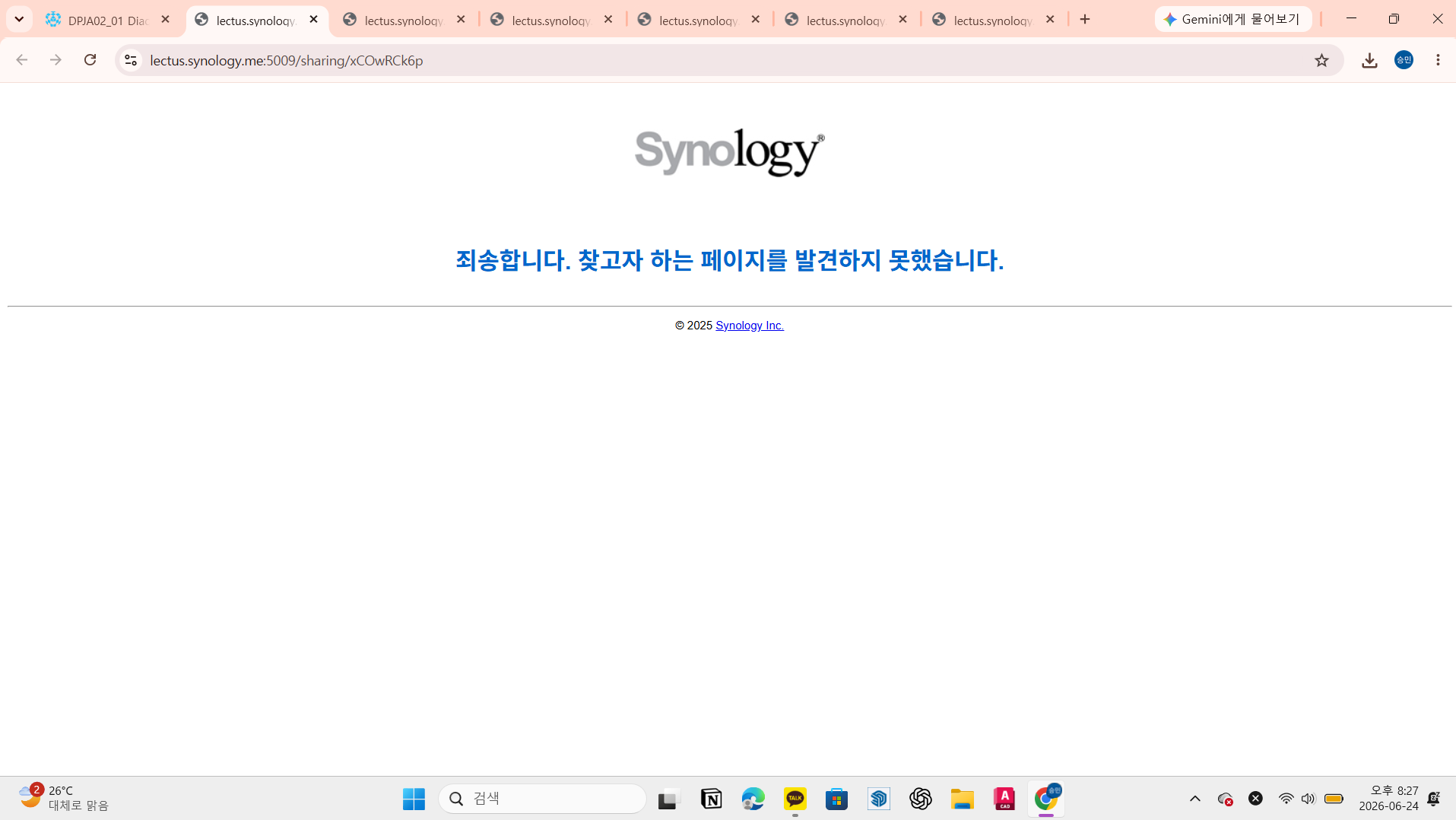Image resolution: width=1456 pixels, height=820 pixels.
Task: Reload the current page
Action: click(90, 60)
